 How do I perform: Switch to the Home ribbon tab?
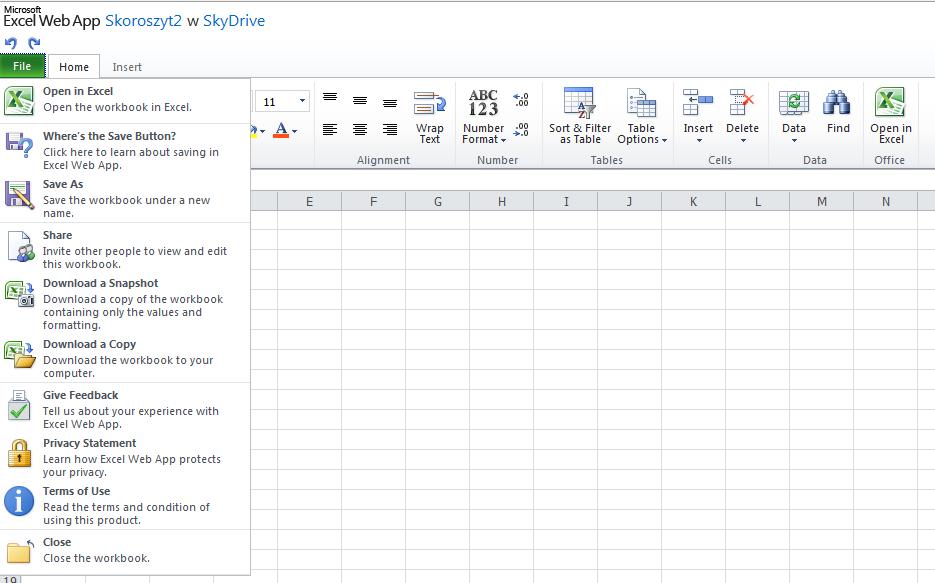pyautogui.click(x=73, y=67)
